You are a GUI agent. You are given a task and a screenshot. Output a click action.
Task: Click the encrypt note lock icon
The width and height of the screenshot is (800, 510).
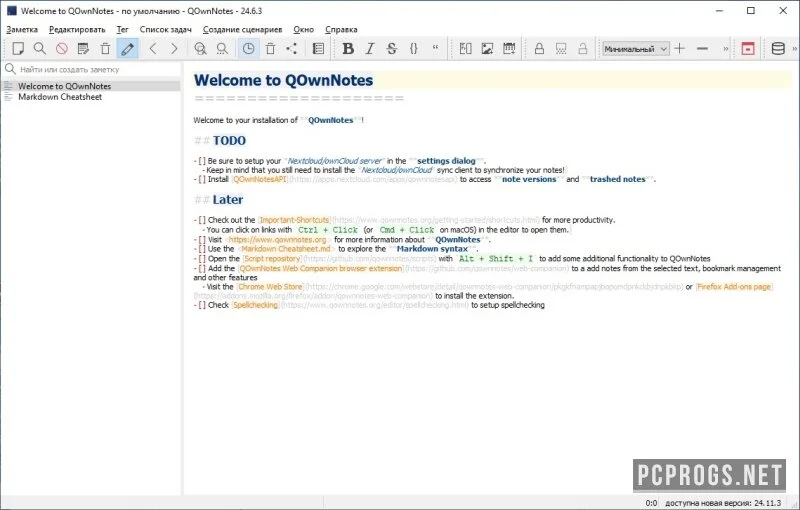pos(539,48)
